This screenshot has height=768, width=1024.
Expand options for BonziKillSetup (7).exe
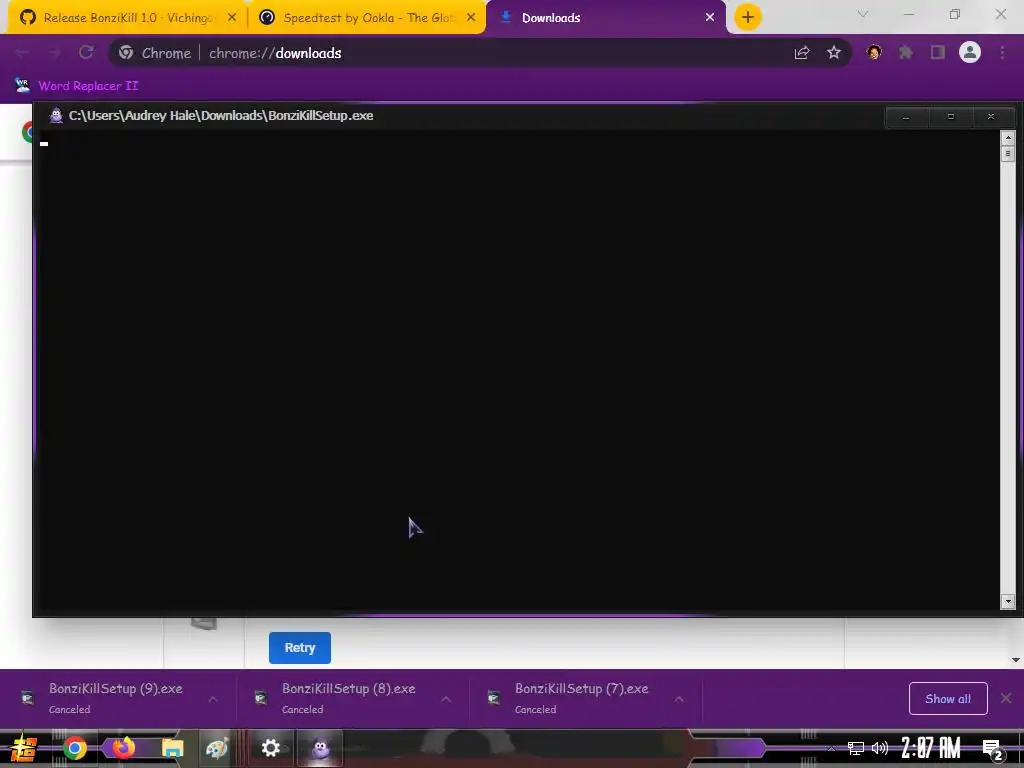coord(679,699)
